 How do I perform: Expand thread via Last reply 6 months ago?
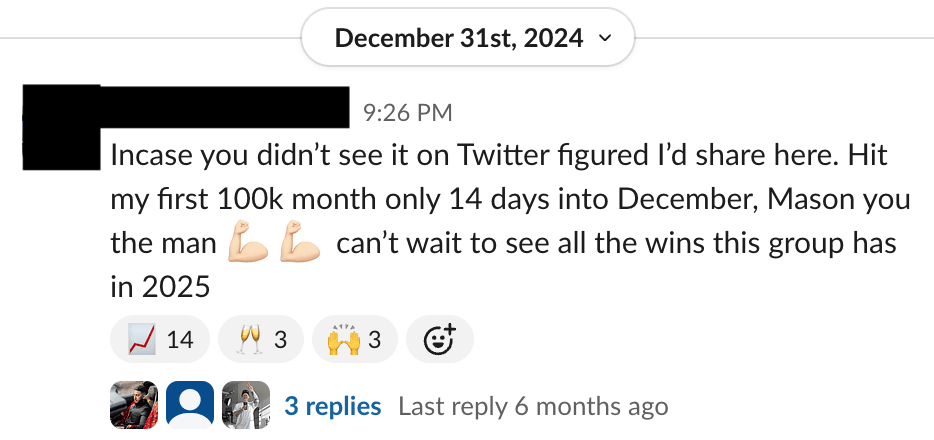(x=533, y=407)
